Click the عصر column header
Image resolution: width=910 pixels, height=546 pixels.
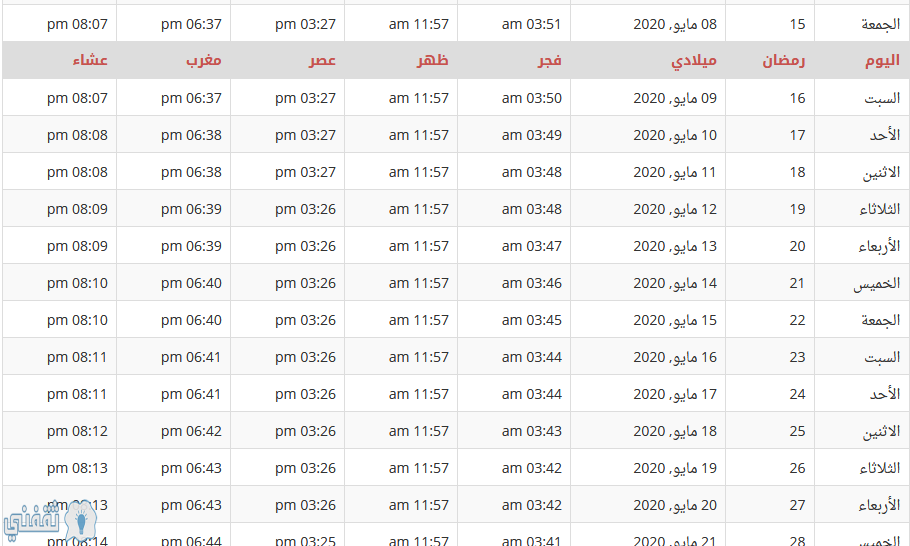[x=322, y=60]
